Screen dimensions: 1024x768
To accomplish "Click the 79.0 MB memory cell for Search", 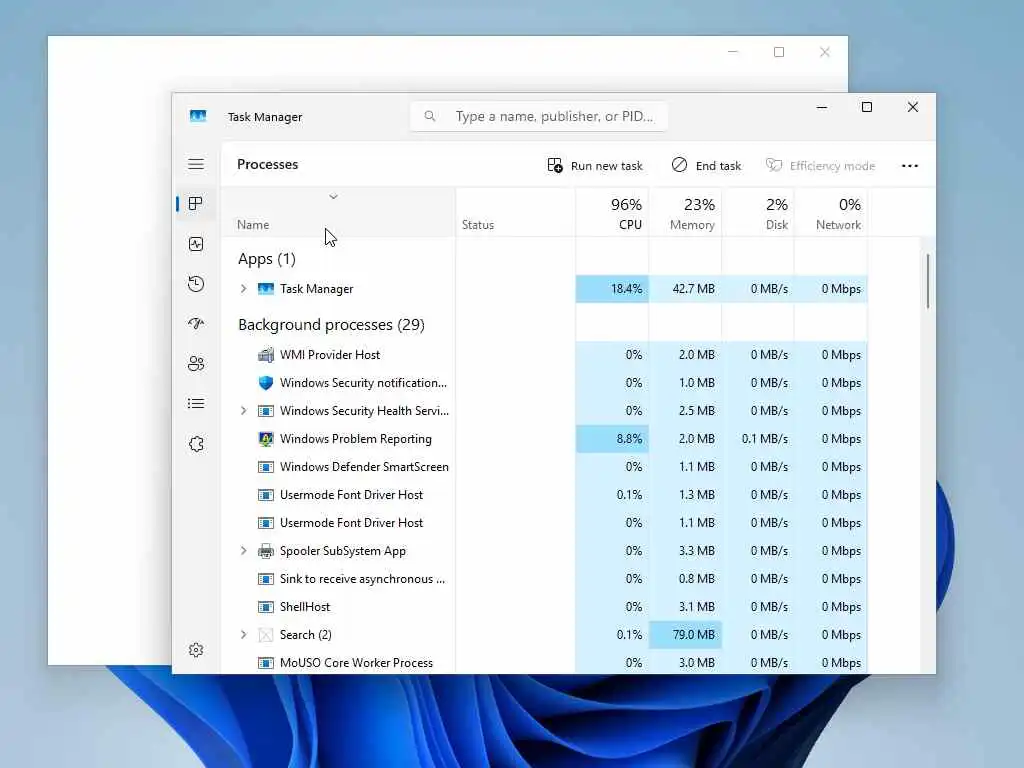I will tap(685, 635).
